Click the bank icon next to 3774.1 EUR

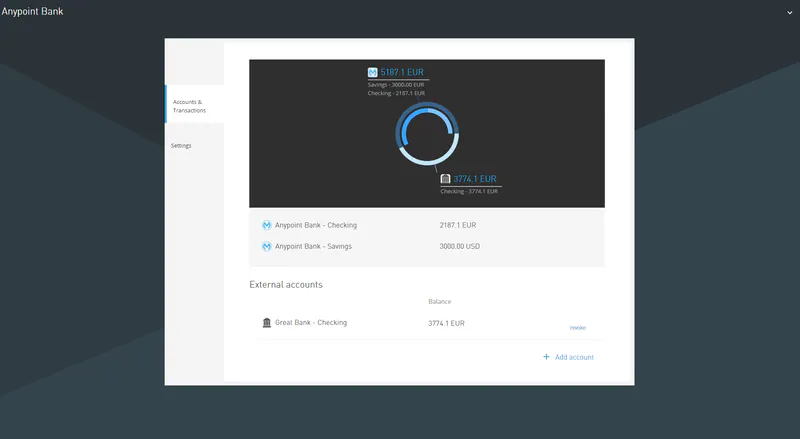point(445,179)
